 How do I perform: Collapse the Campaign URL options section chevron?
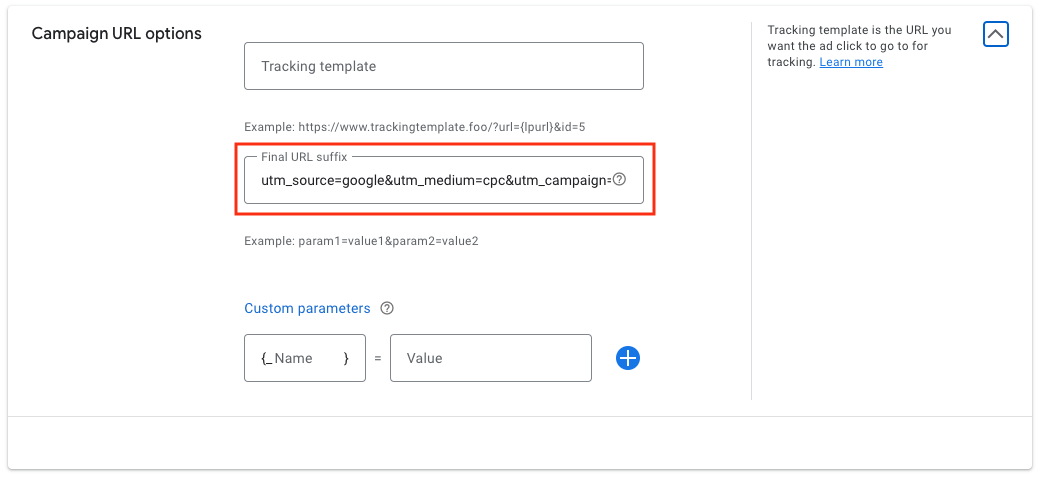pos(996,34)
